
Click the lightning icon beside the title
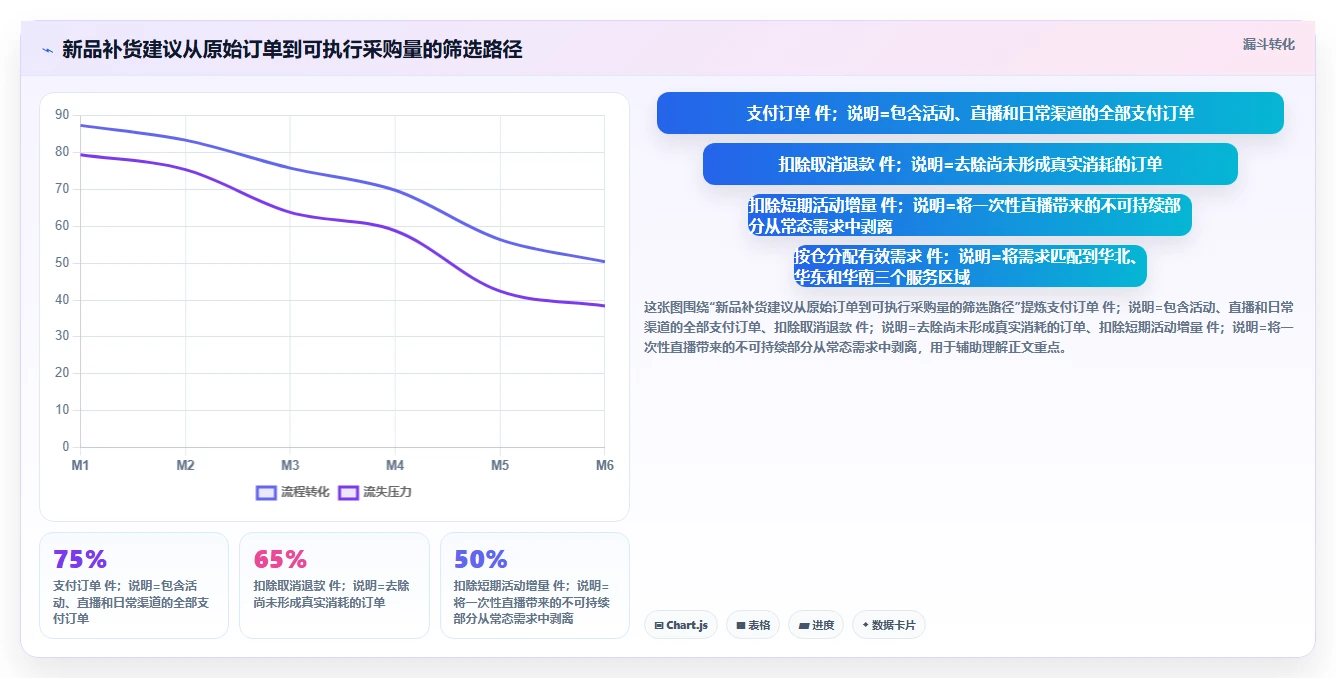(x=47, y=50)
